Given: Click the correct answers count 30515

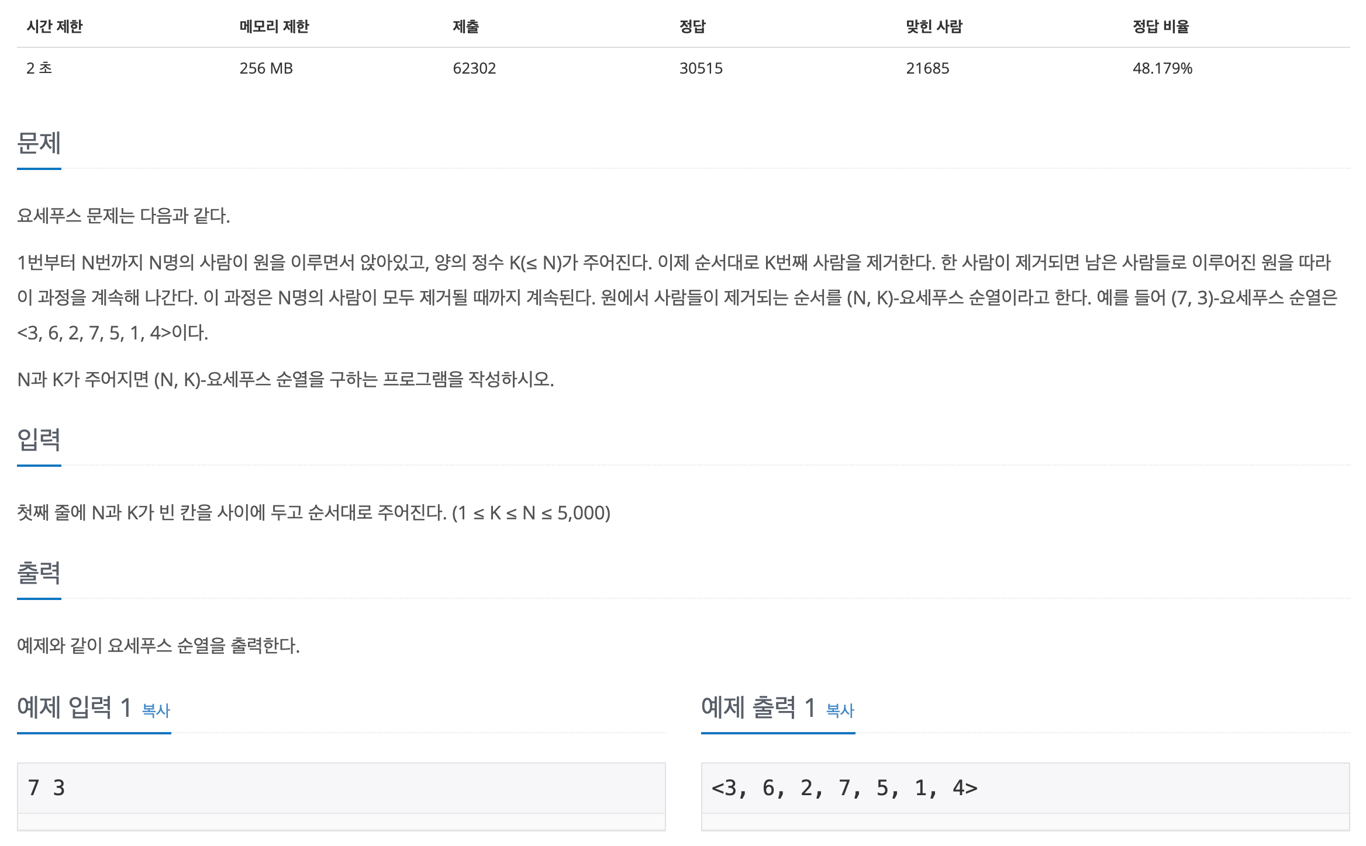Looking at the screenshot, I should (700, 69).
